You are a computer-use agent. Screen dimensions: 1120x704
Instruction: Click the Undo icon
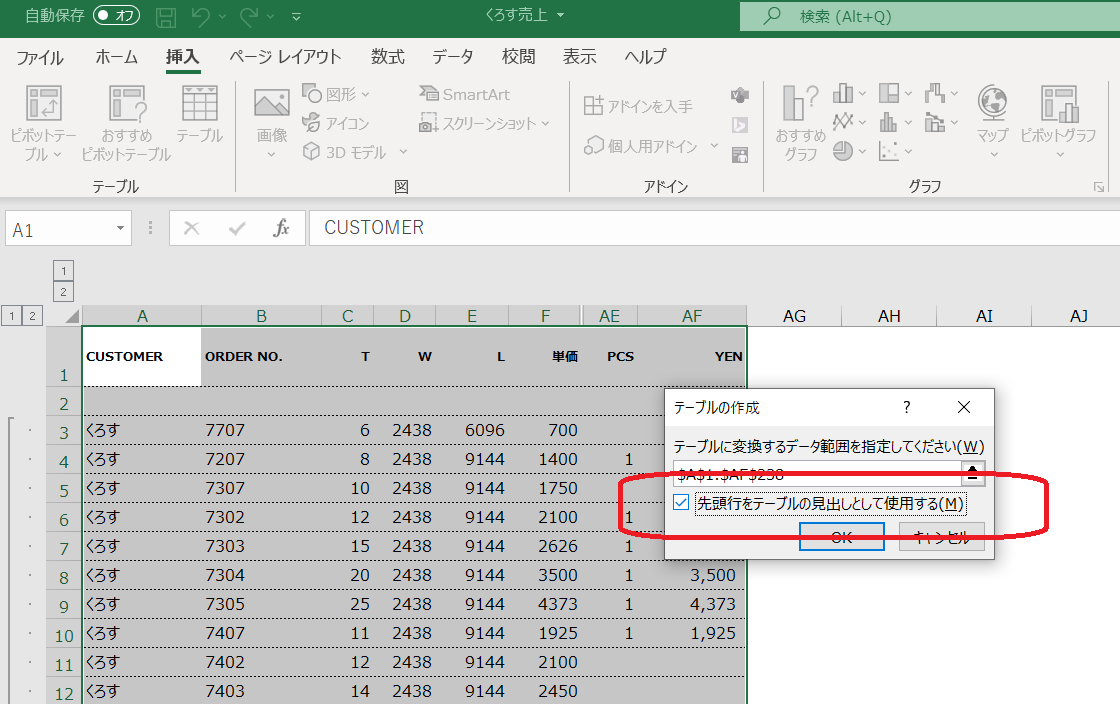[x=201, y=16]
